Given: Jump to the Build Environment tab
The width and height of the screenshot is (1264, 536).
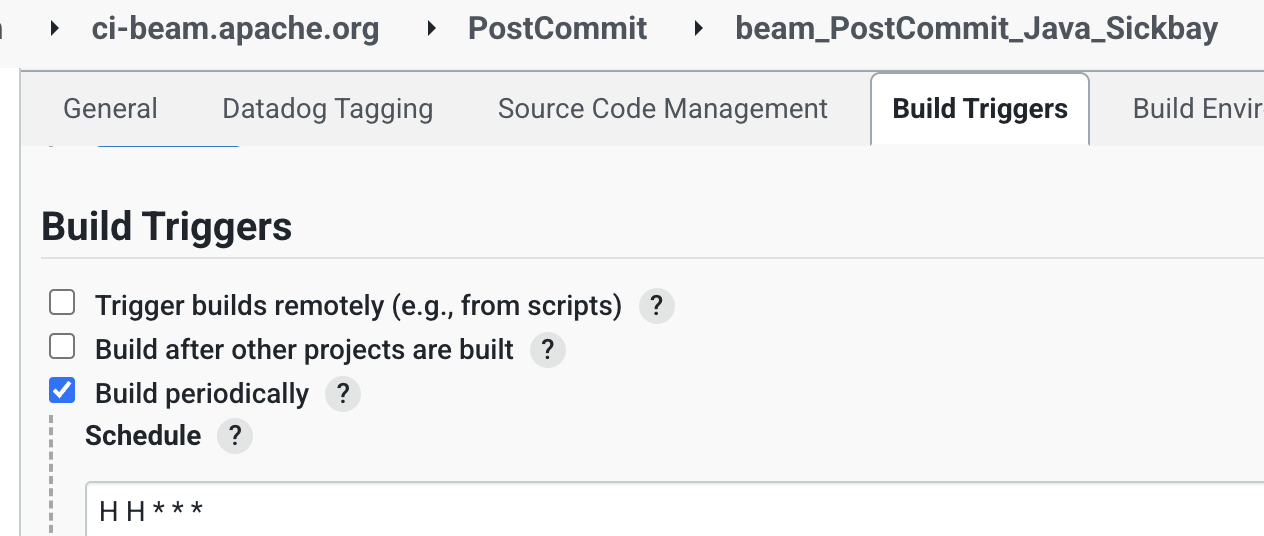Looking at the screenshot, I should point(1197,109).
